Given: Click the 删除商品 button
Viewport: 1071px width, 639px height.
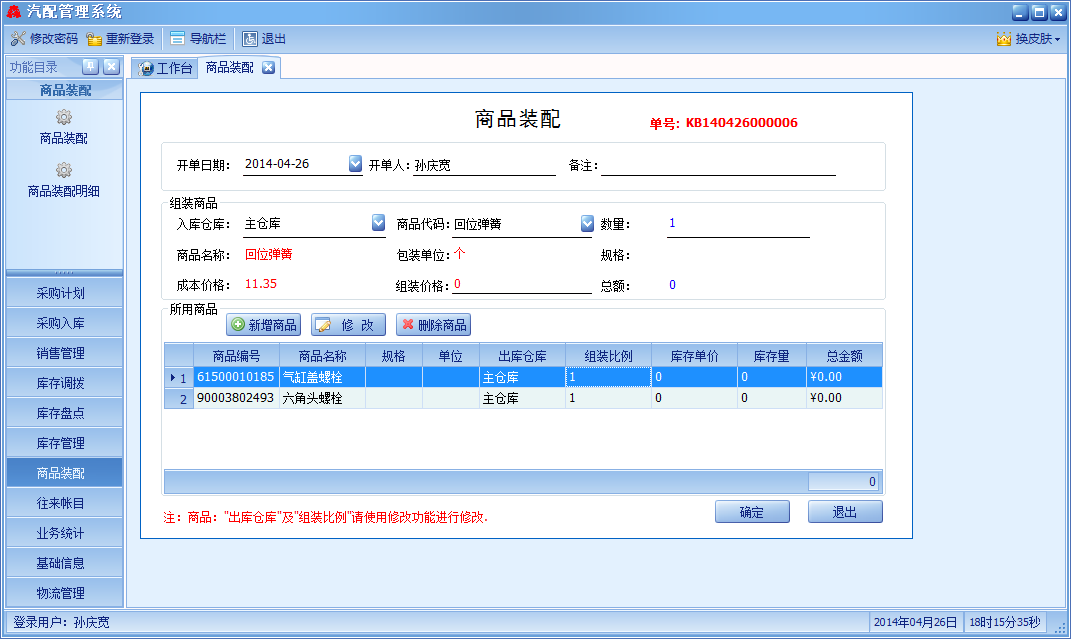Looking at the screenshot, I should pyautogui.click(x=432, y=325).
